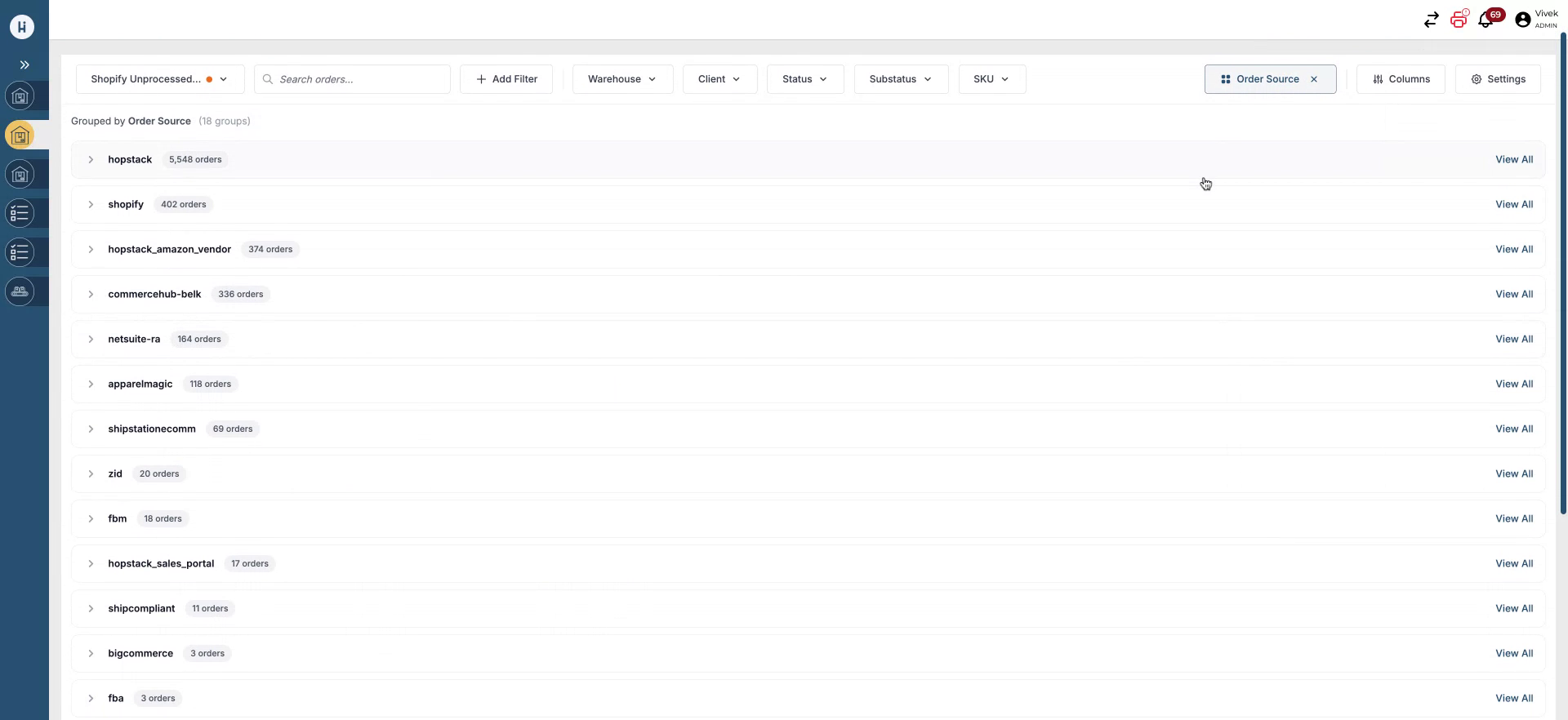Open the Columns configuration button

(x=1401, y=79)
